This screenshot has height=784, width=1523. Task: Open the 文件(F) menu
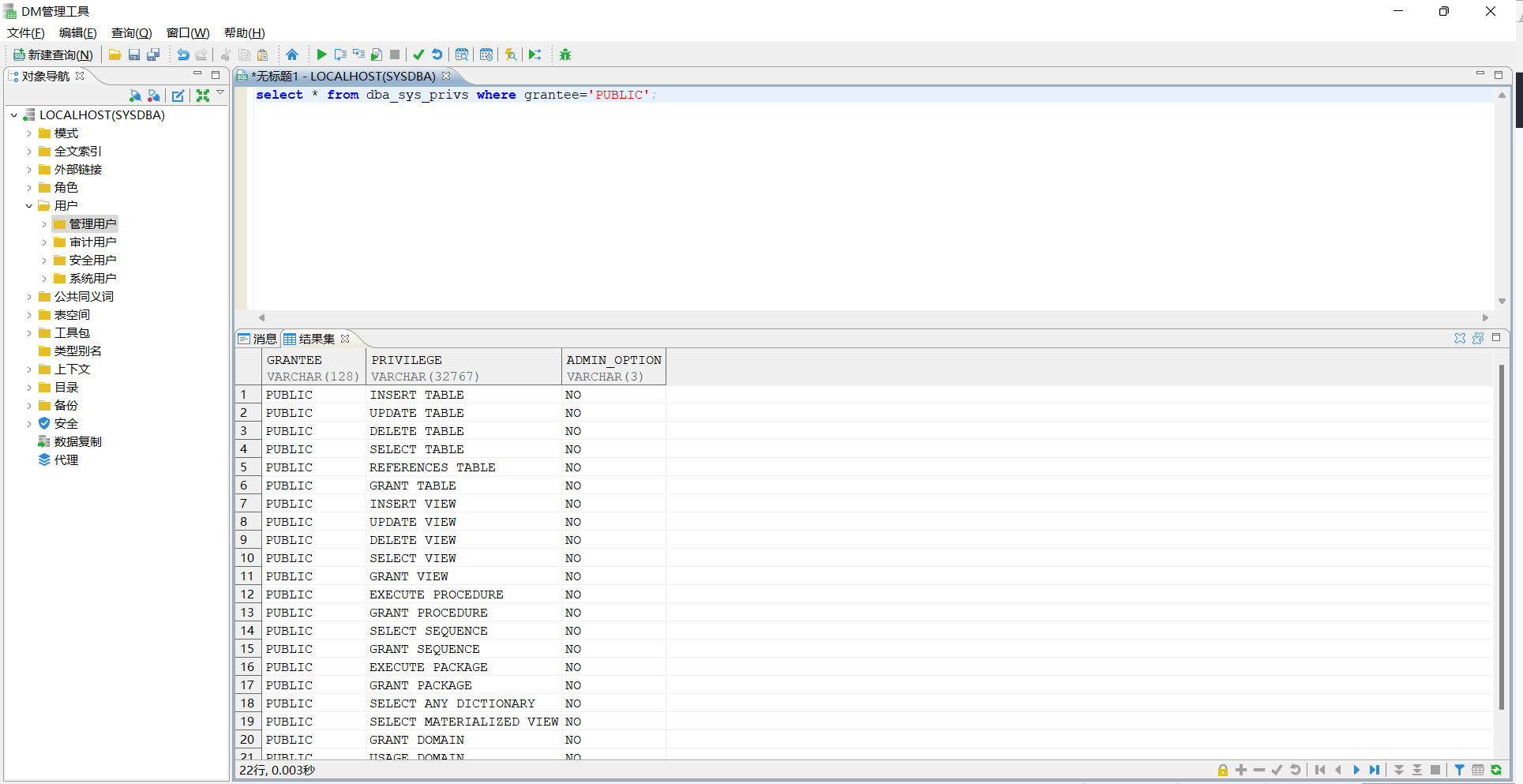tap(26, 33)
